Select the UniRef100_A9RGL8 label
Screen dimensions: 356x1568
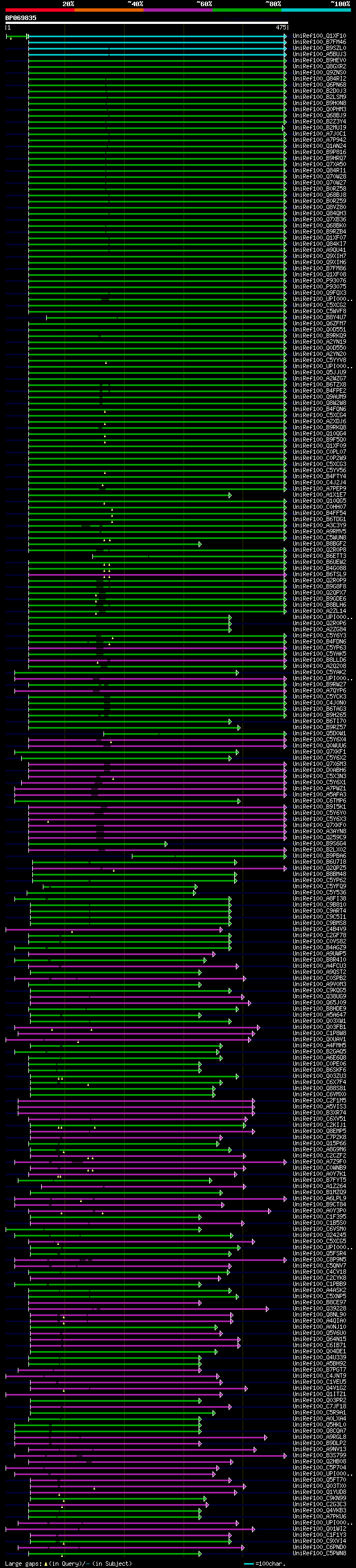(319, 1437)
